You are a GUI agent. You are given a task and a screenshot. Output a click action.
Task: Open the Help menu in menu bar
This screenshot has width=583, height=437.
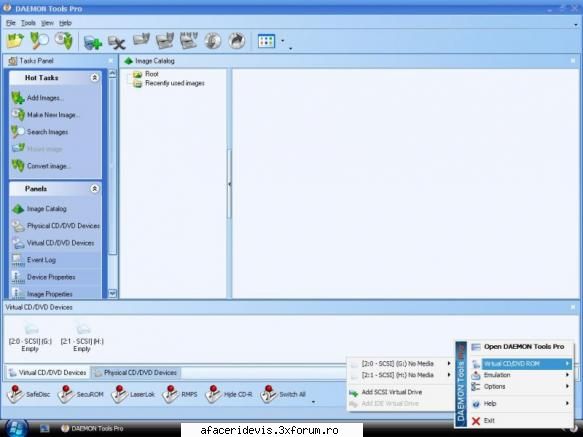click(x=65, y=23)
